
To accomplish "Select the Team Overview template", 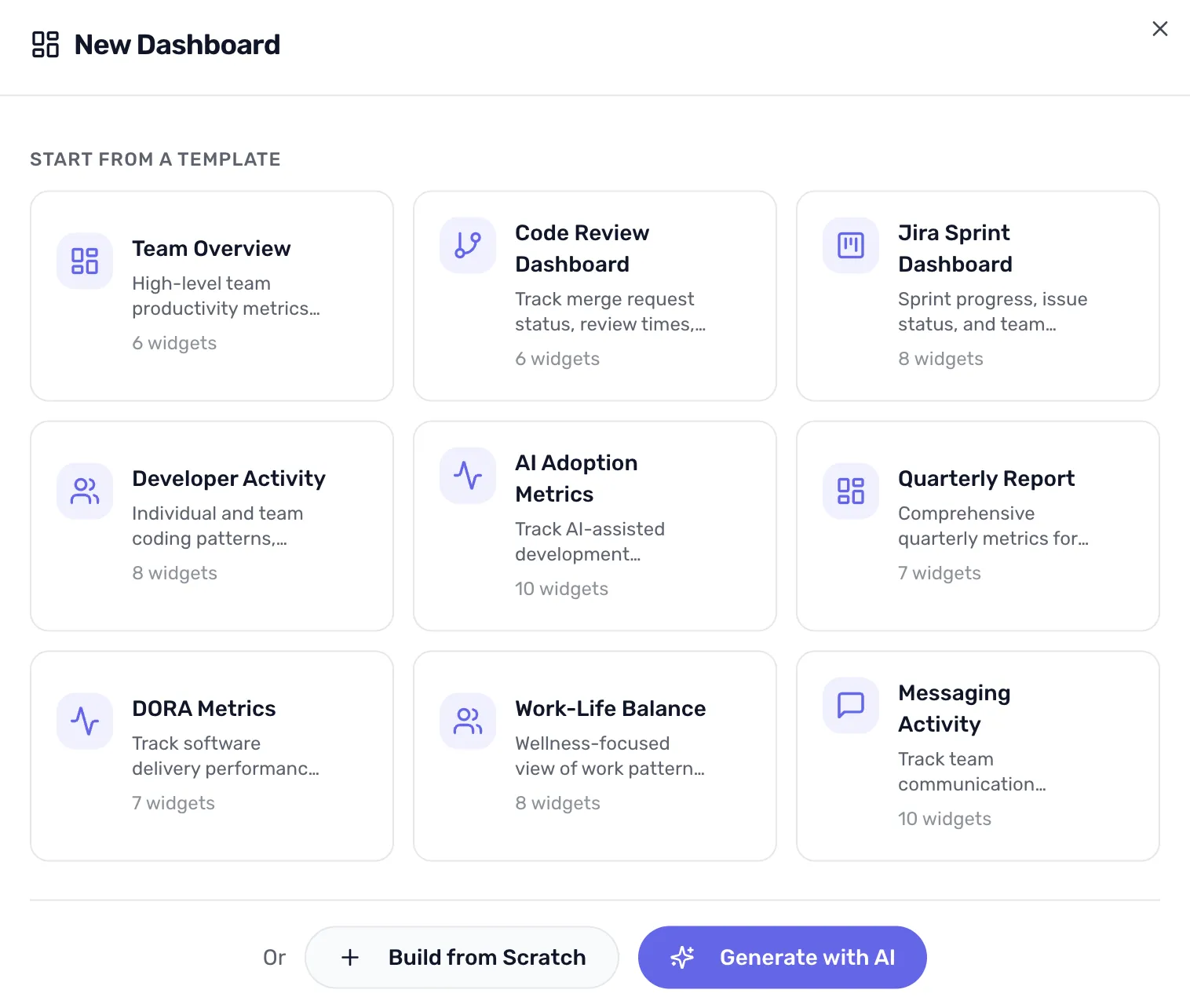I will tap(211, 296).
